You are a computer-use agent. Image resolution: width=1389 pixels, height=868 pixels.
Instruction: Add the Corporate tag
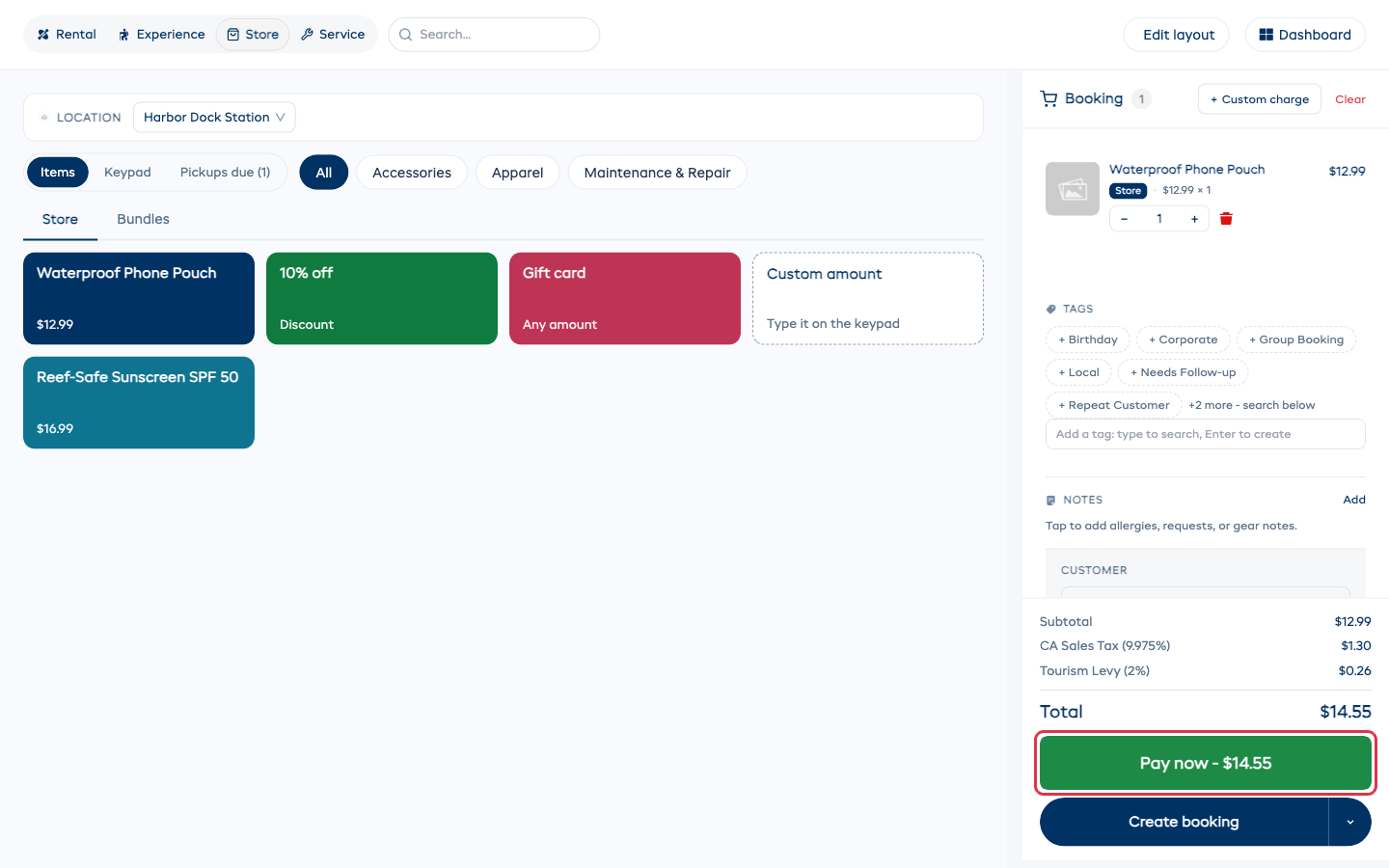pos(1184,339)
